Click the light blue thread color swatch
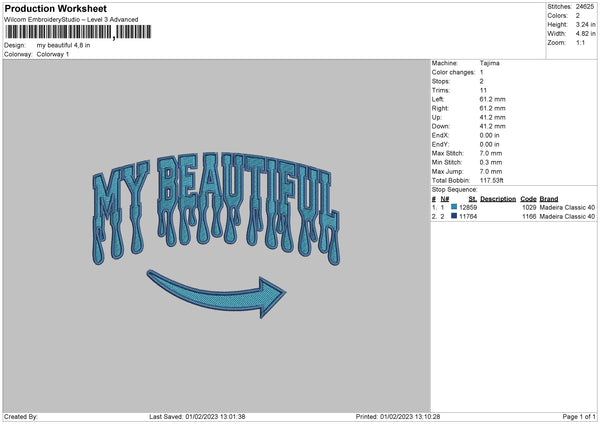 [x=454, y=207]
